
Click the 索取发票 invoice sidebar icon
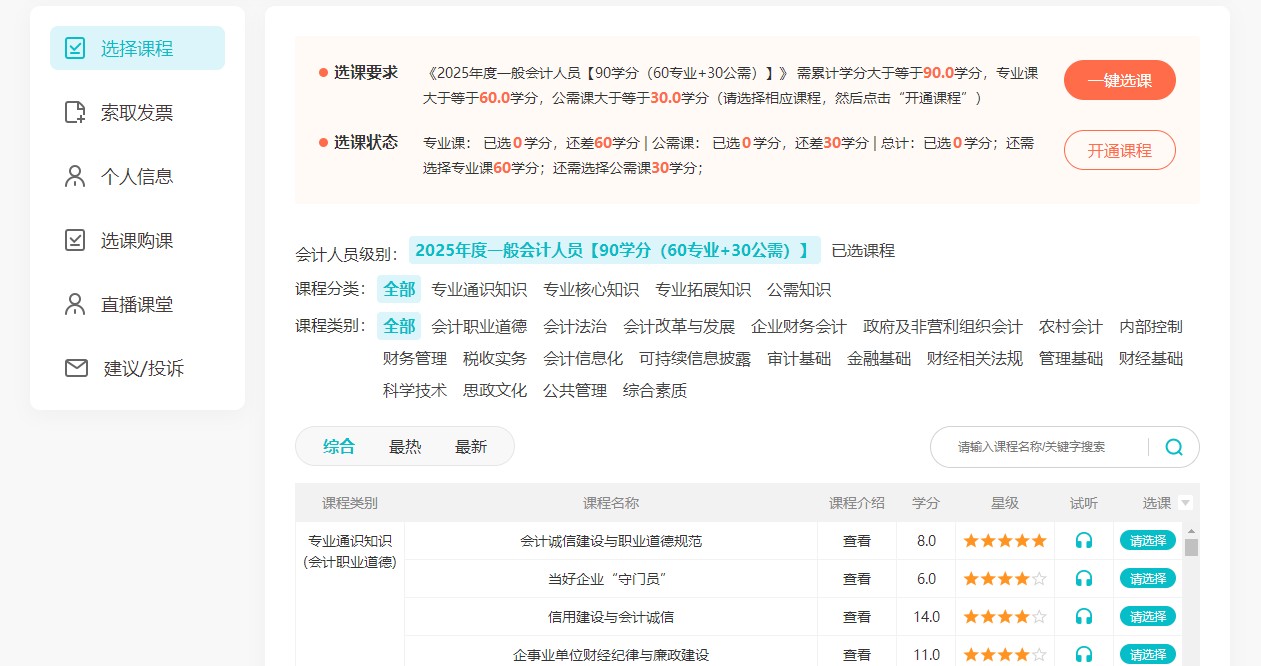[74, 111]
